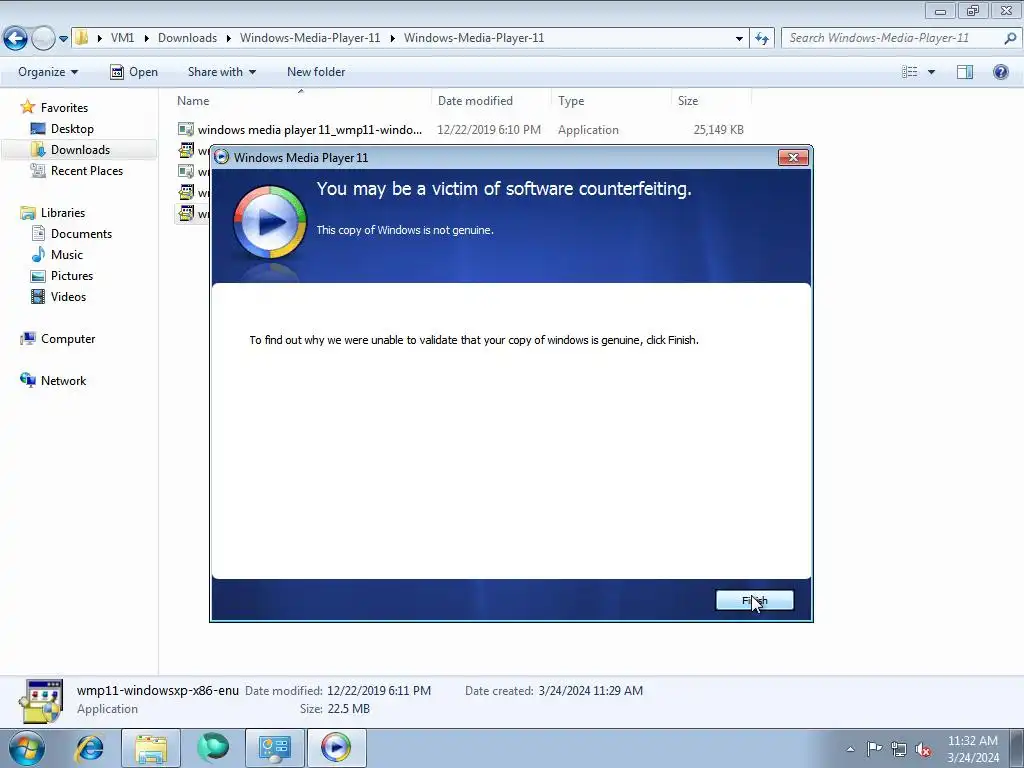Image resolution: width=1024 pixels, height=768 pixels.
Task: Select Computer in the navigation pane
Action: [x=68, y=339]
